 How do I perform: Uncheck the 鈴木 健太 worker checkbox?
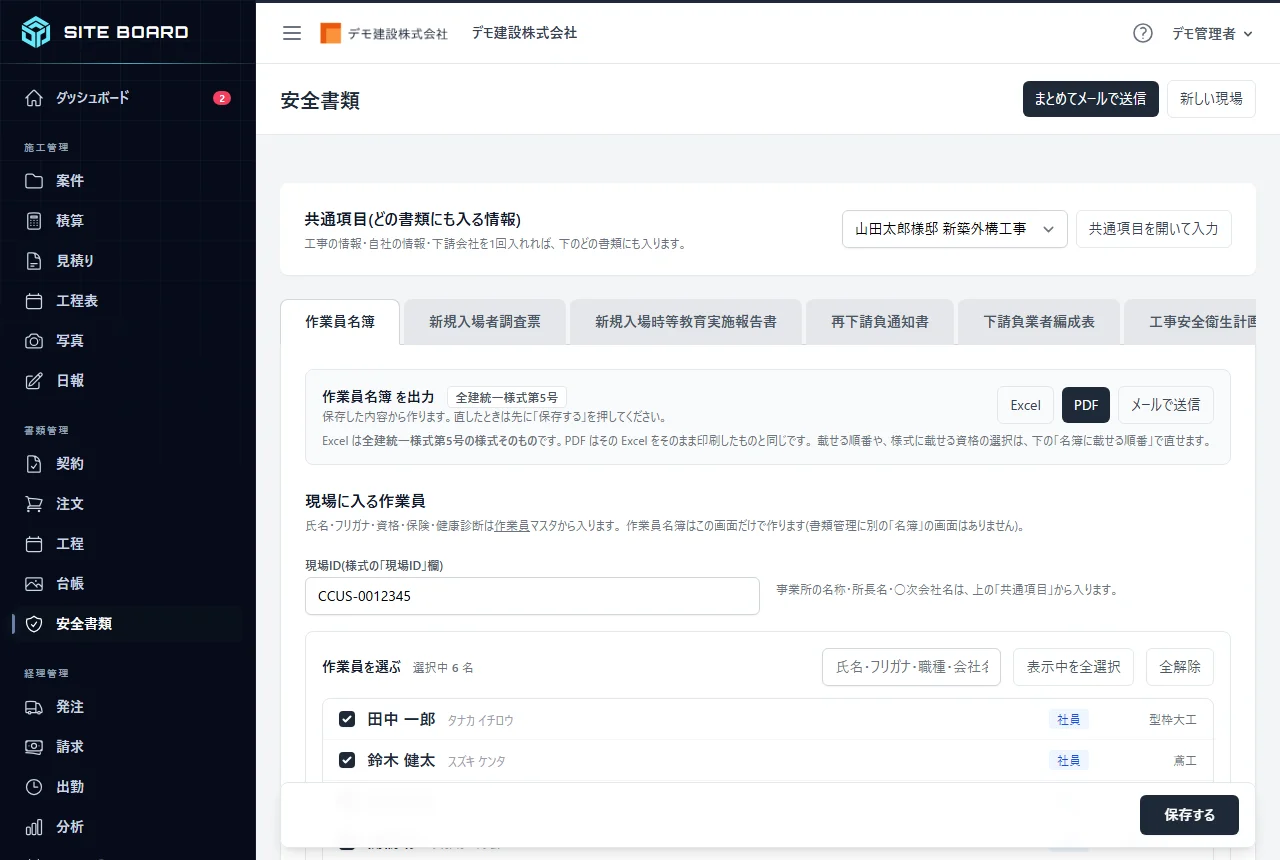pos(347,760)
